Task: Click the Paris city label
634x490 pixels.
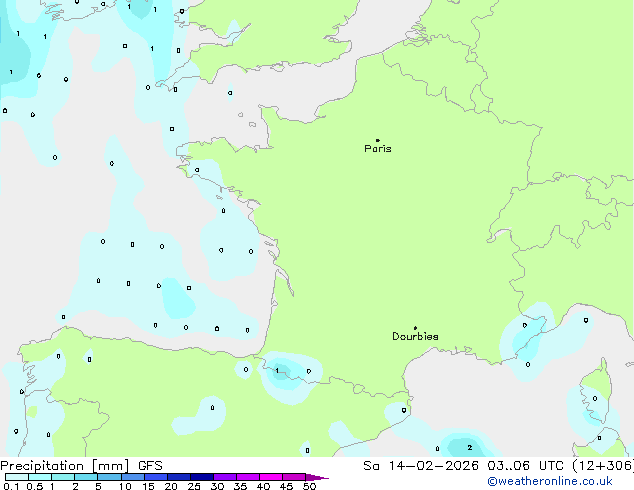Action: pos(378,149)
